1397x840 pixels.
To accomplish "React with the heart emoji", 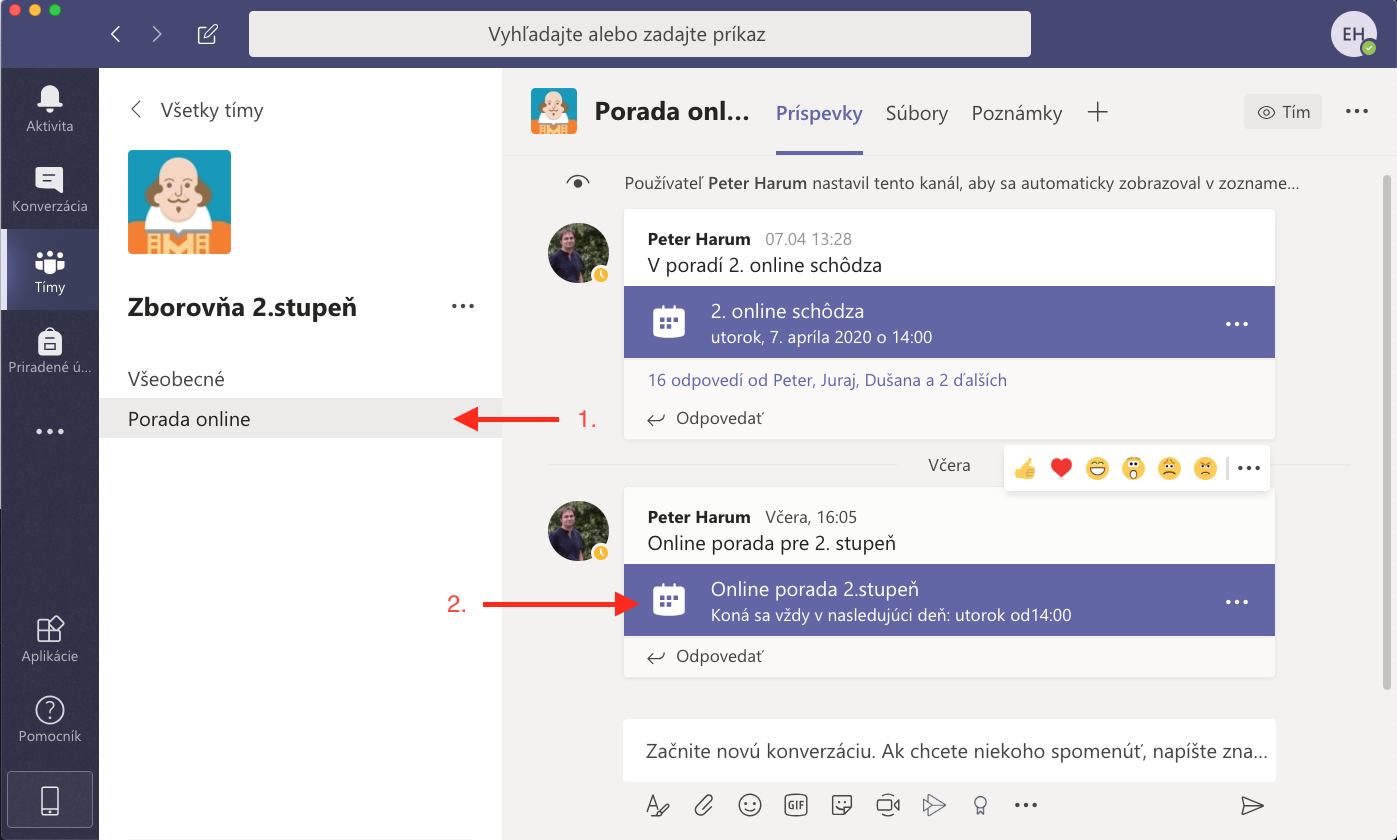I will click(x=1061, y=468).
